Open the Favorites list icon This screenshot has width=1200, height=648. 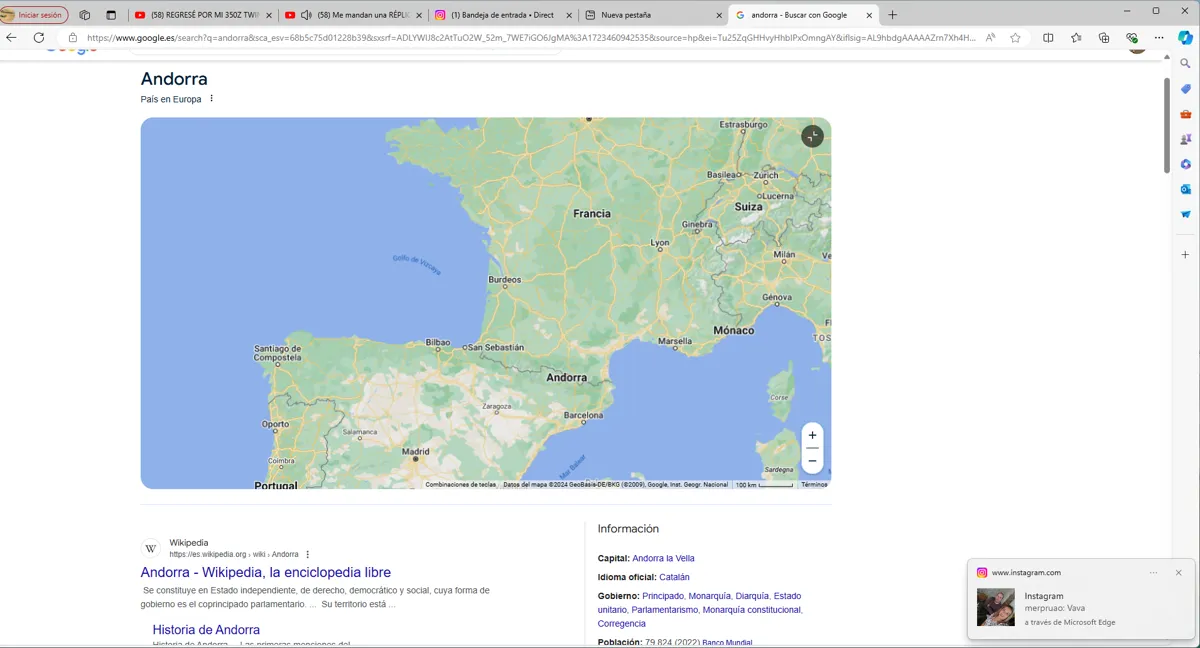tap(1076, 38)
